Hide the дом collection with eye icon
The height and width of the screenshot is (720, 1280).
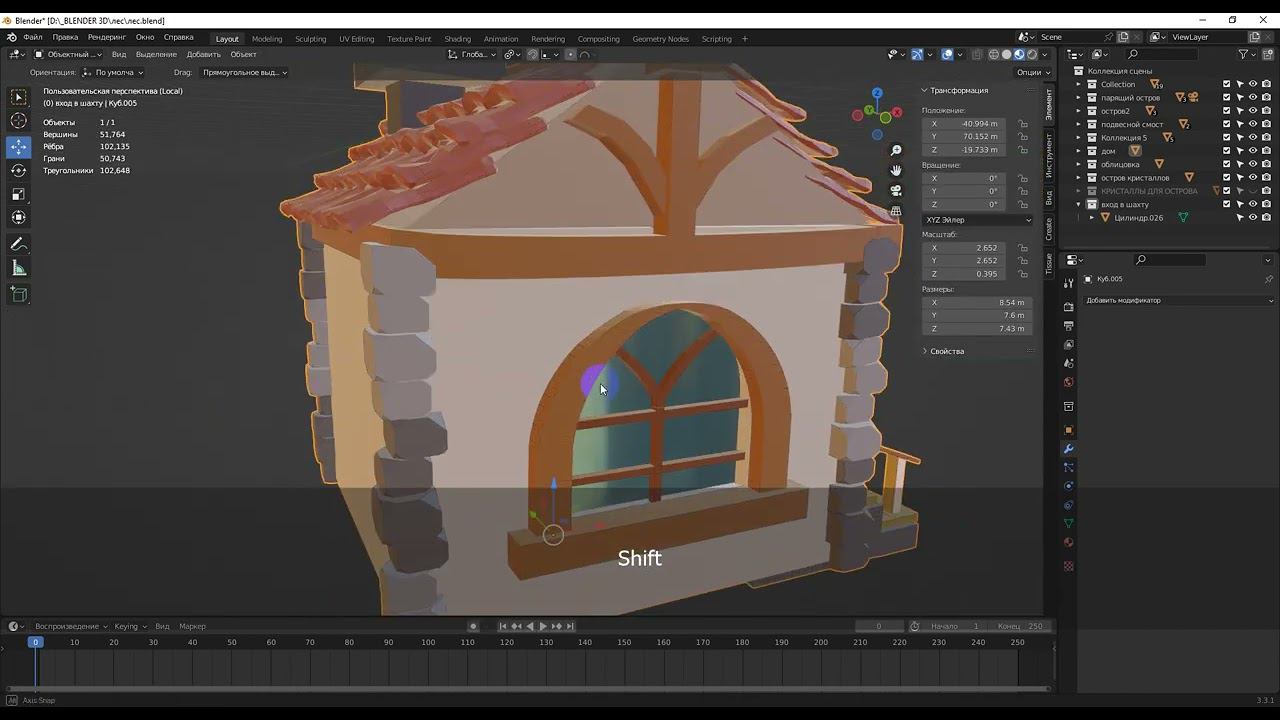(1253, 151)
